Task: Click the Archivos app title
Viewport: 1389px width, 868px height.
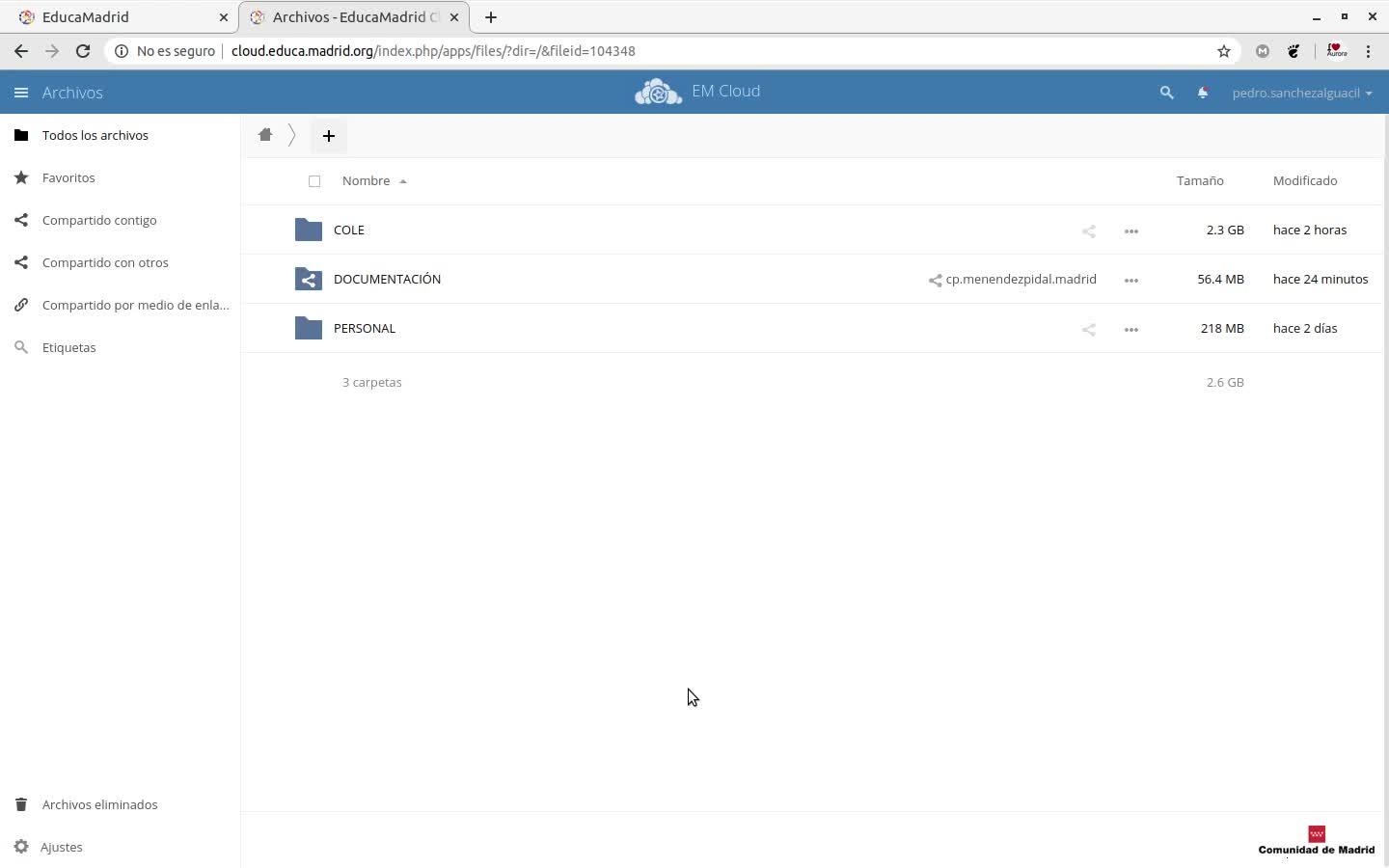Action: [x=72, y=93]
